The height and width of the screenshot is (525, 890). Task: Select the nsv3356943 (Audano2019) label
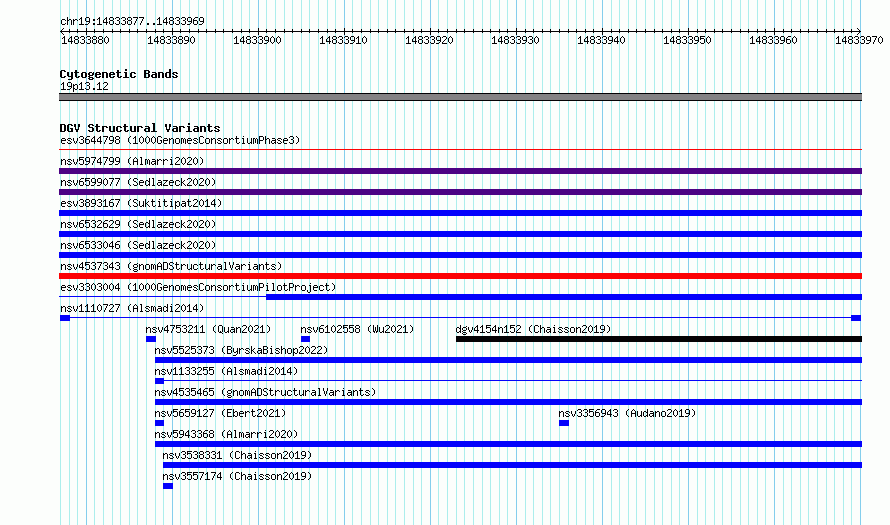(627, 413)
